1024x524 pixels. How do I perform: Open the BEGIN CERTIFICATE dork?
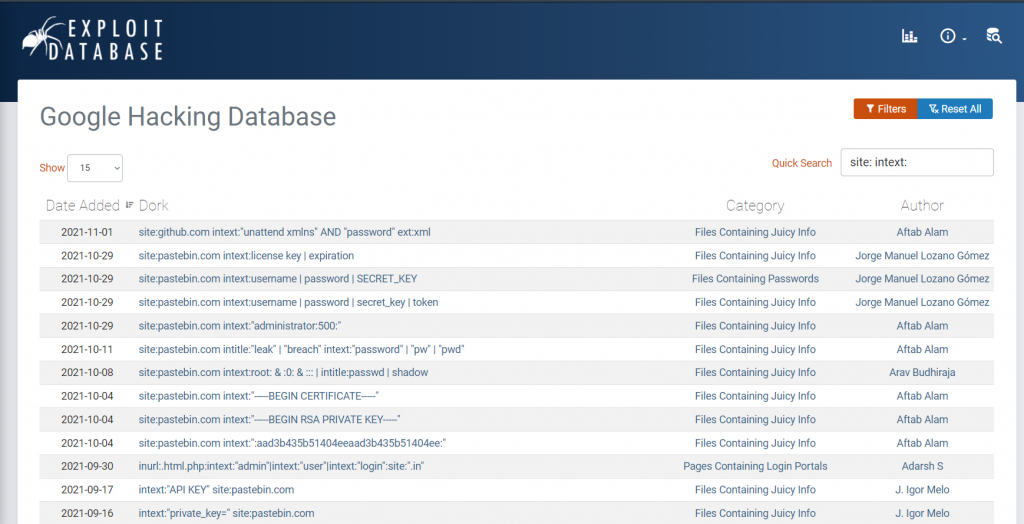[259, 396]
